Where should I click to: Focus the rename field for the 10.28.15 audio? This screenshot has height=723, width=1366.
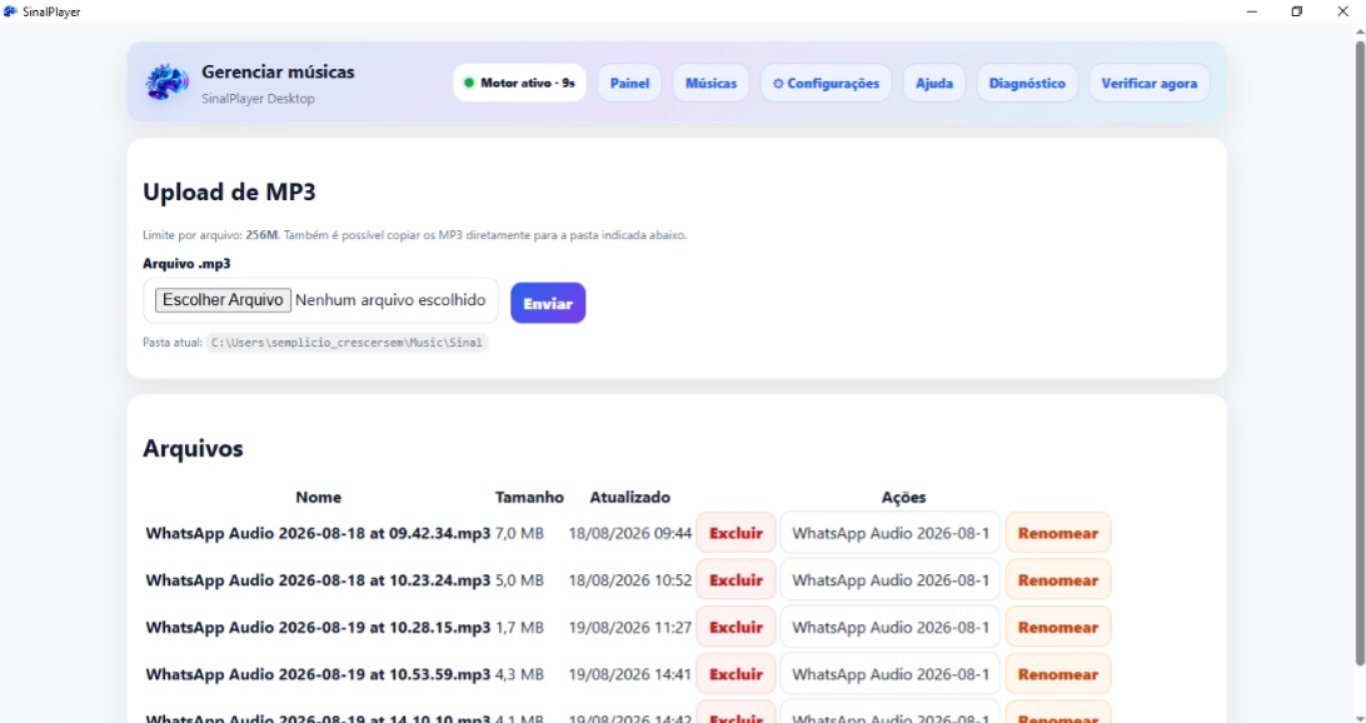coord(890,627)
